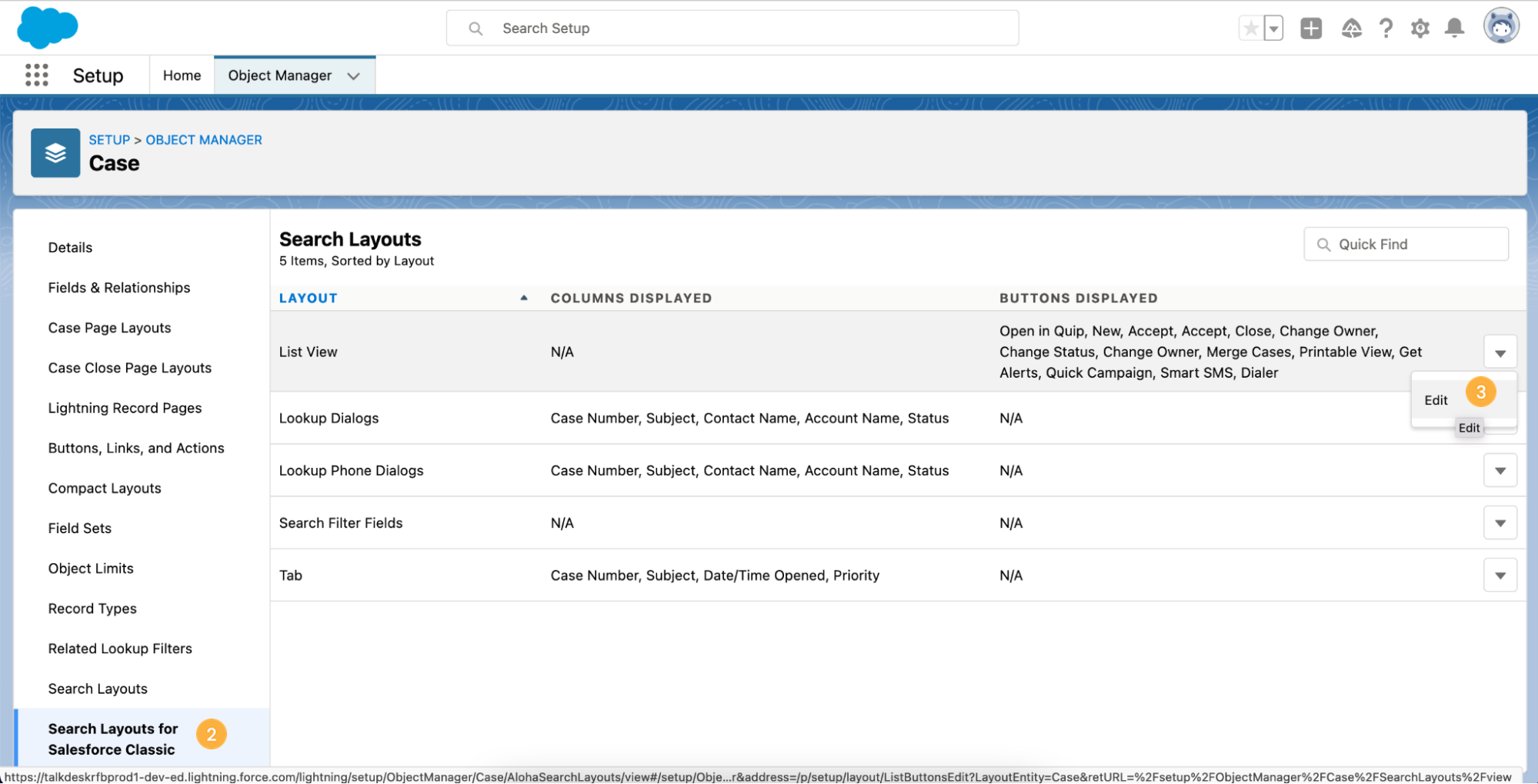Open Search Layouts sidebar item
1538x784 pixels.
tap(98, 688)
